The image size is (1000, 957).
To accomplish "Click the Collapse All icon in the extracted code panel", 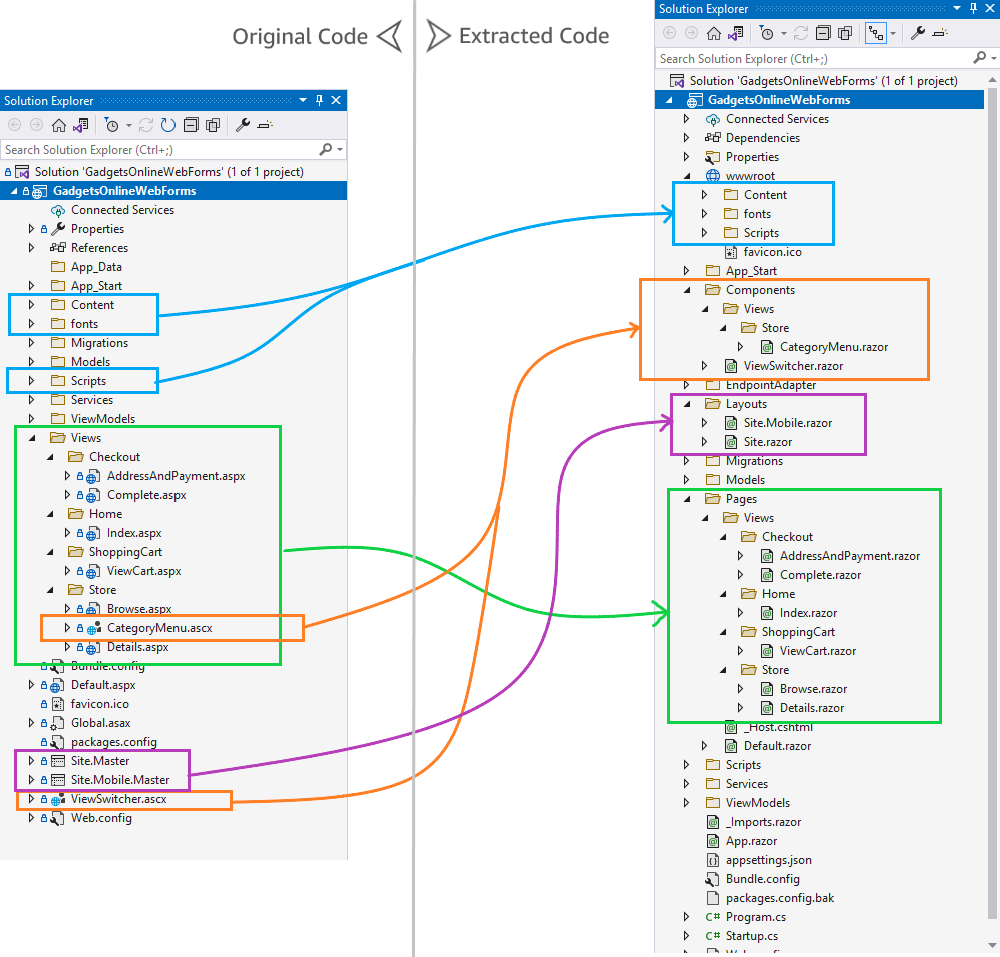I will pyautogui.click(x=822, y=33).
